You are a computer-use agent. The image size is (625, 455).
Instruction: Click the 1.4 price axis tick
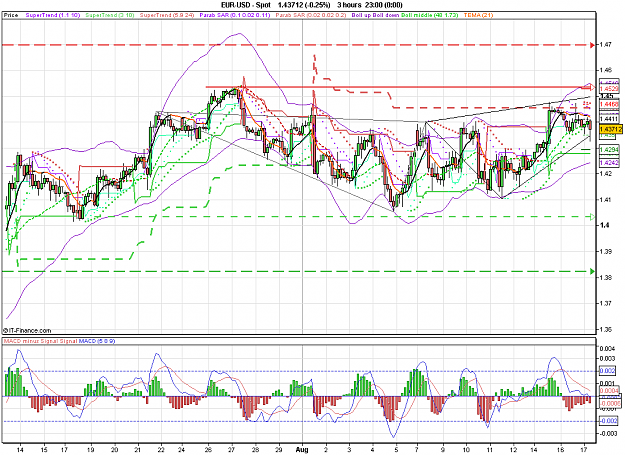click(x=603, y=226)
